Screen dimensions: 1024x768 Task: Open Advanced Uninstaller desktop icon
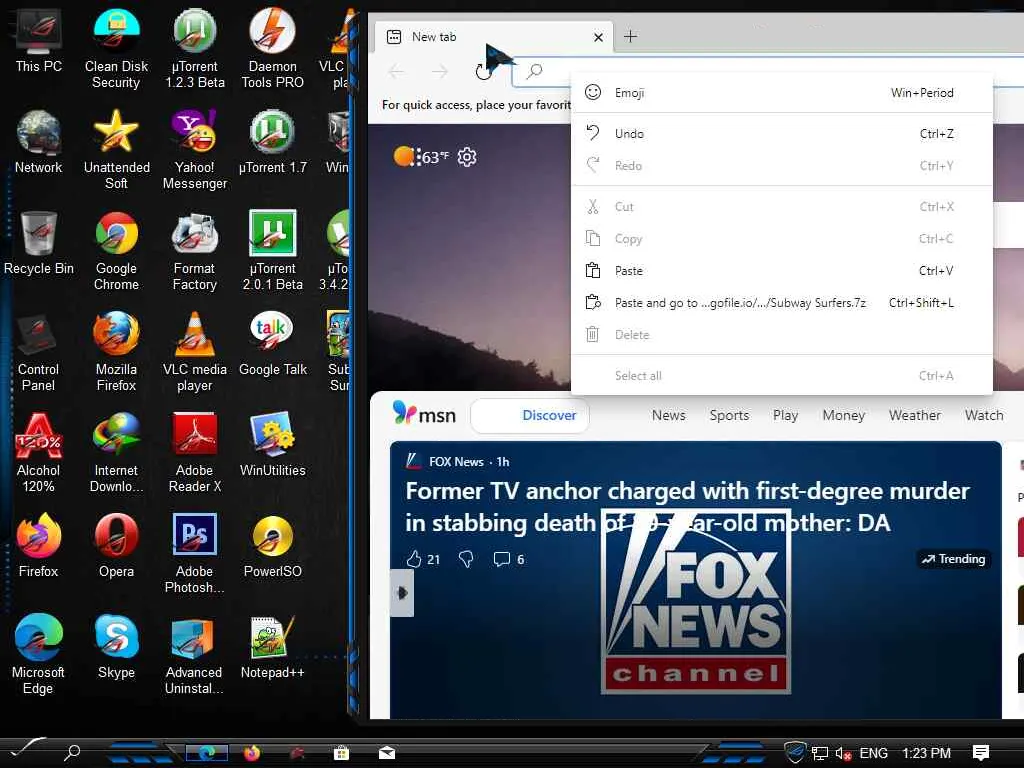point(195,654)
